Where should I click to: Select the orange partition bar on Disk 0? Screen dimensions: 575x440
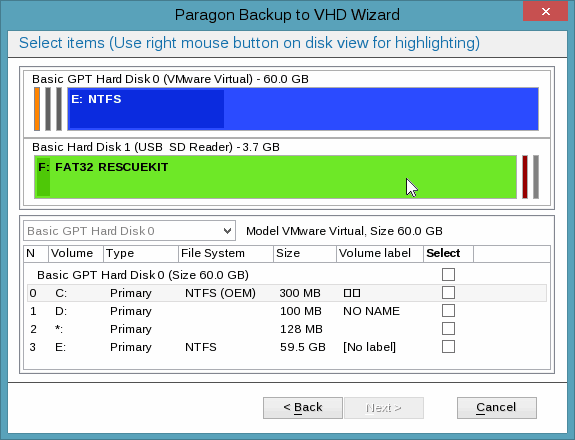(37, 109)
